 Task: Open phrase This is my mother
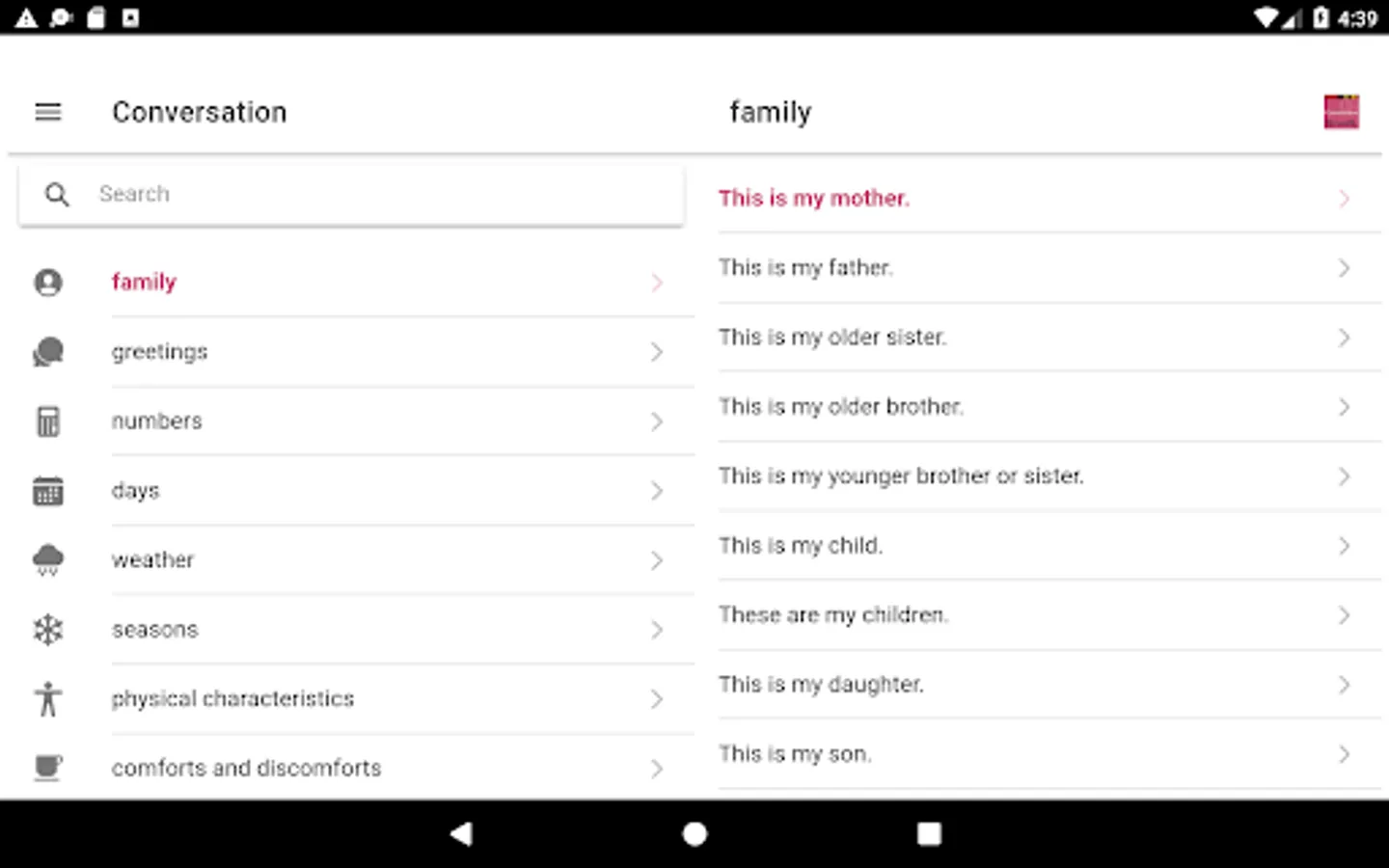point(814,199)
